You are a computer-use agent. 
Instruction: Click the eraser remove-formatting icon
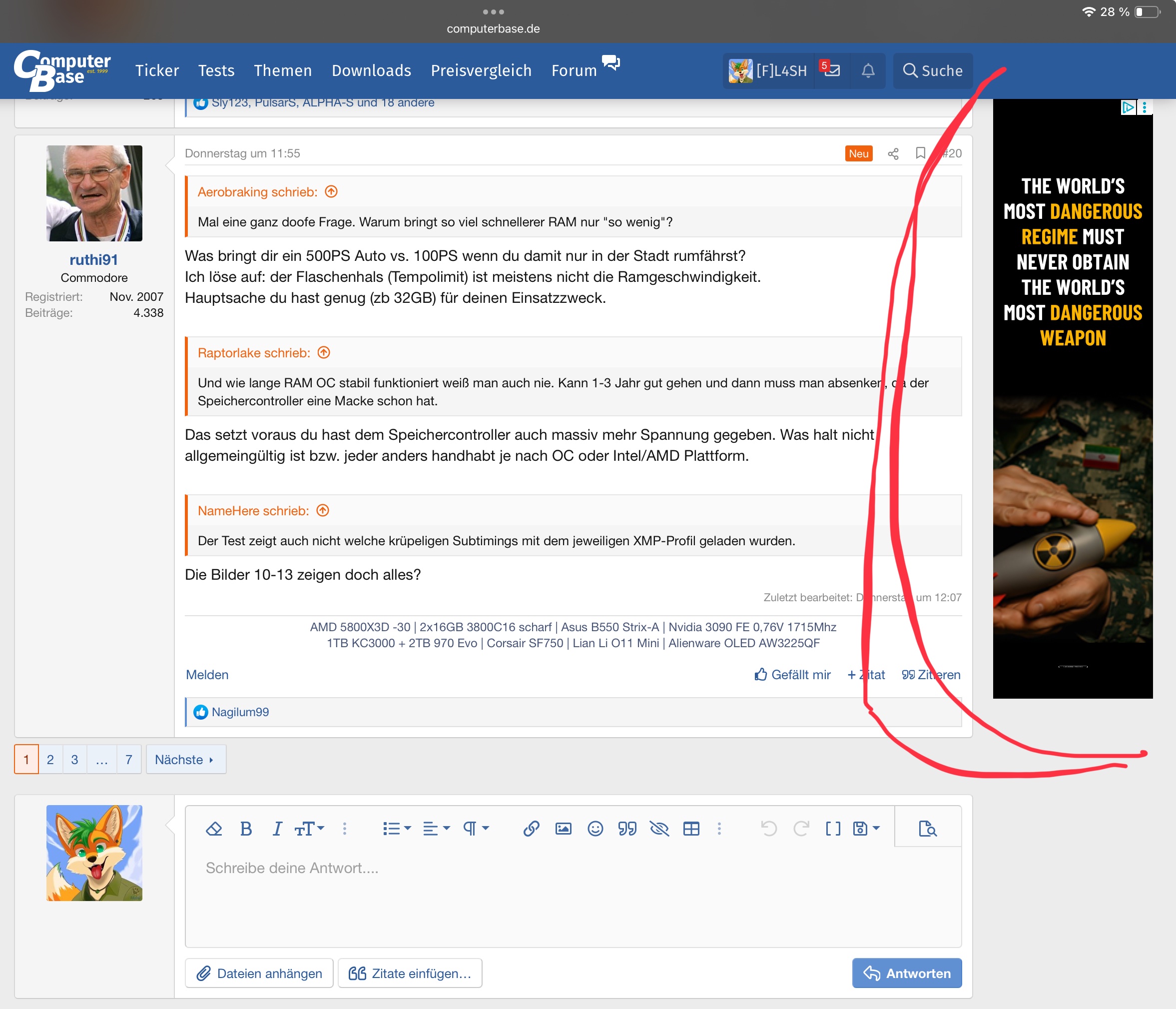213,829
